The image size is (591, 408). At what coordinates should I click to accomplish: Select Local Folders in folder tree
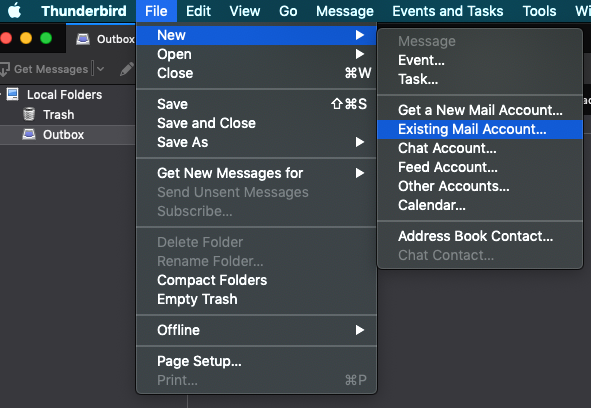[64, 95]
